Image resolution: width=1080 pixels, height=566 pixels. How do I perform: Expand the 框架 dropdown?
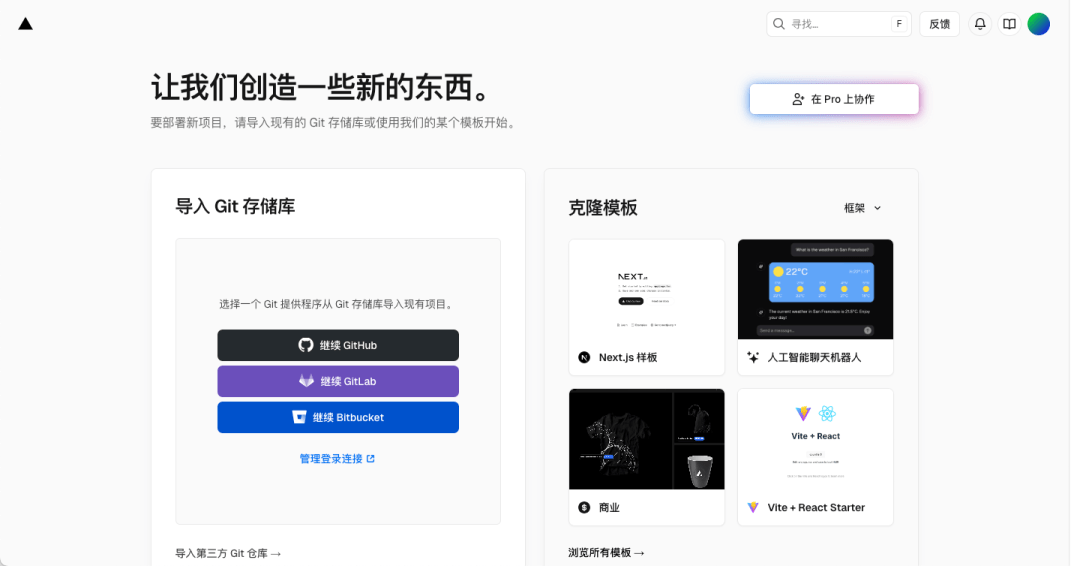click(x=862, y=208)
